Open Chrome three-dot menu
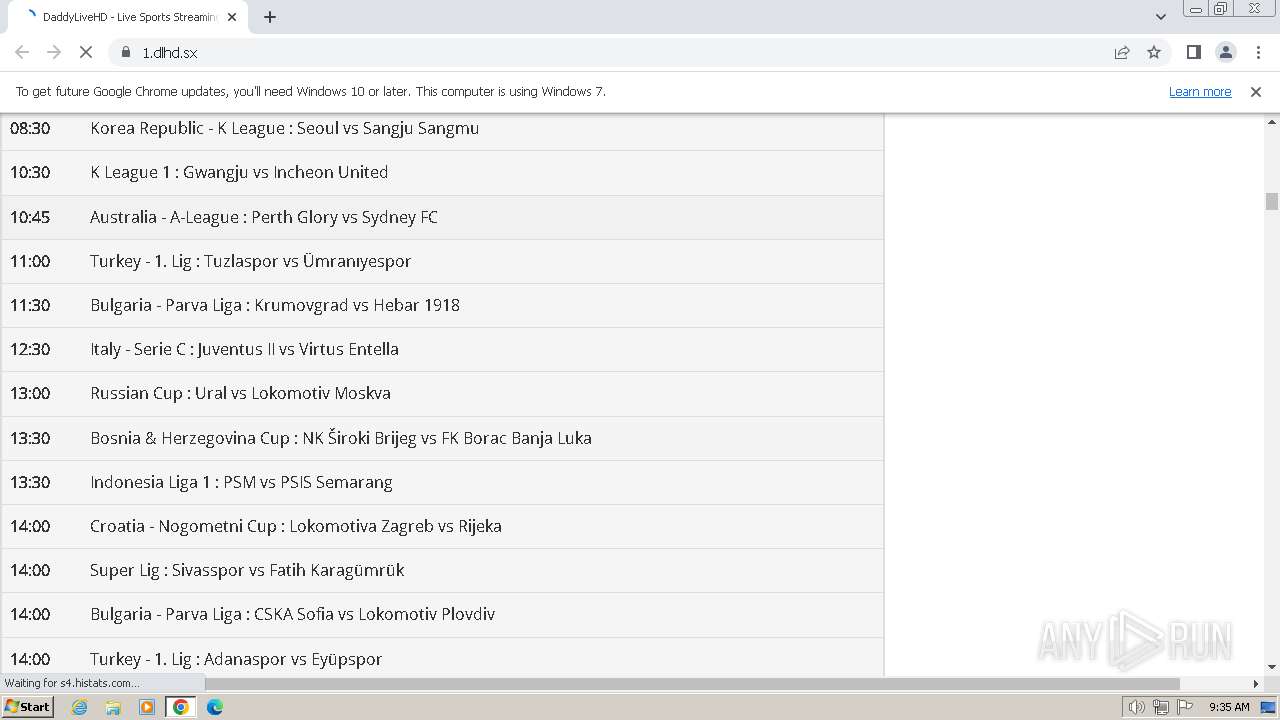Screen dimensions: 1280x720 click(x=1258, y=52)
